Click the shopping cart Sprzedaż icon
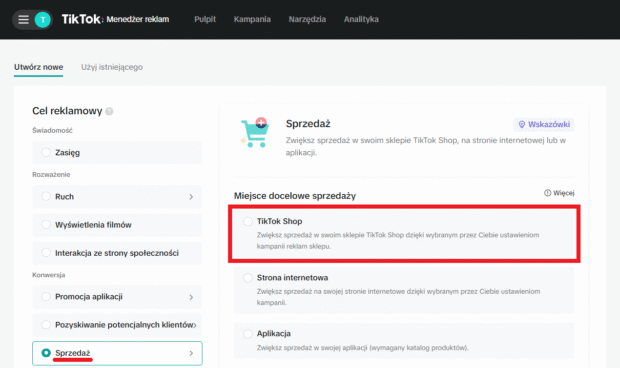The width and height of the screenshot is (620, 368). (x=255, y=132)
